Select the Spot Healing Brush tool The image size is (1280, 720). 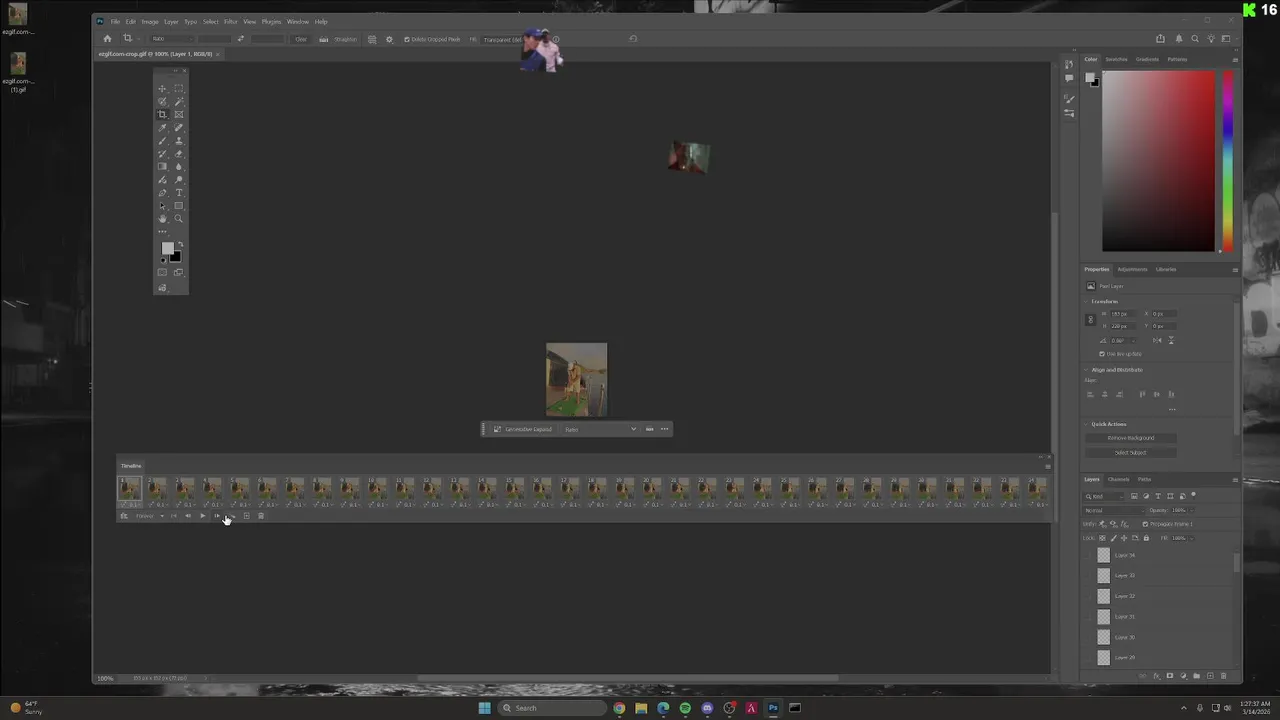click(179, 128)
